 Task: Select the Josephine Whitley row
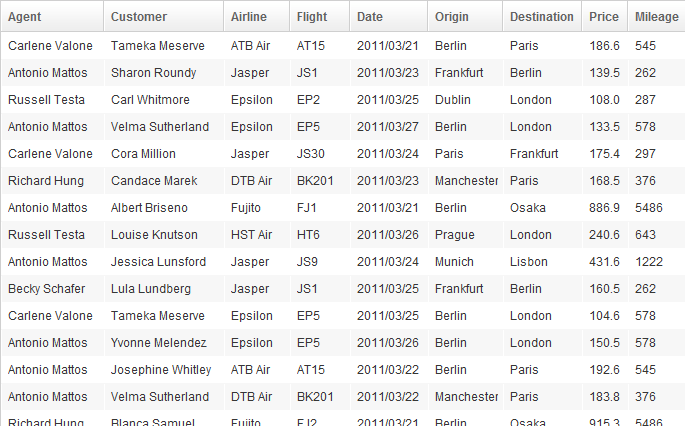(x=343, y=370)
